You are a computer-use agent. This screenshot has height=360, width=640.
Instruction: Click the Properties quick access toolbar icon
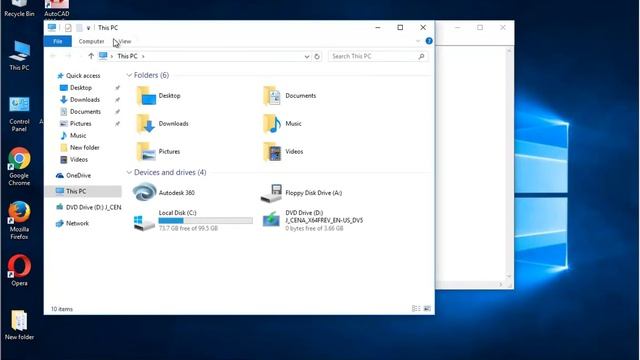[68, 28]
